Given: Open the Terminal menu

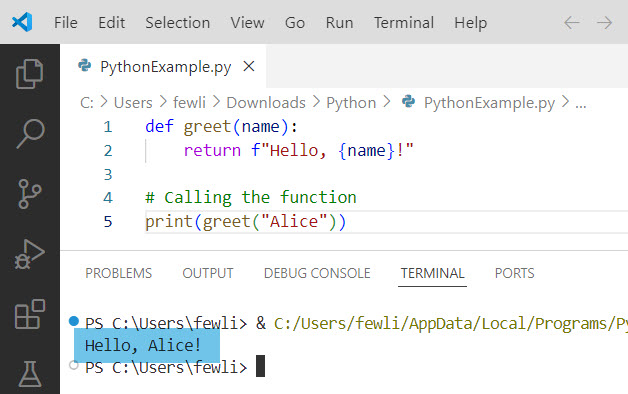Looking at the screenshot, I should (x=404, y=23).
